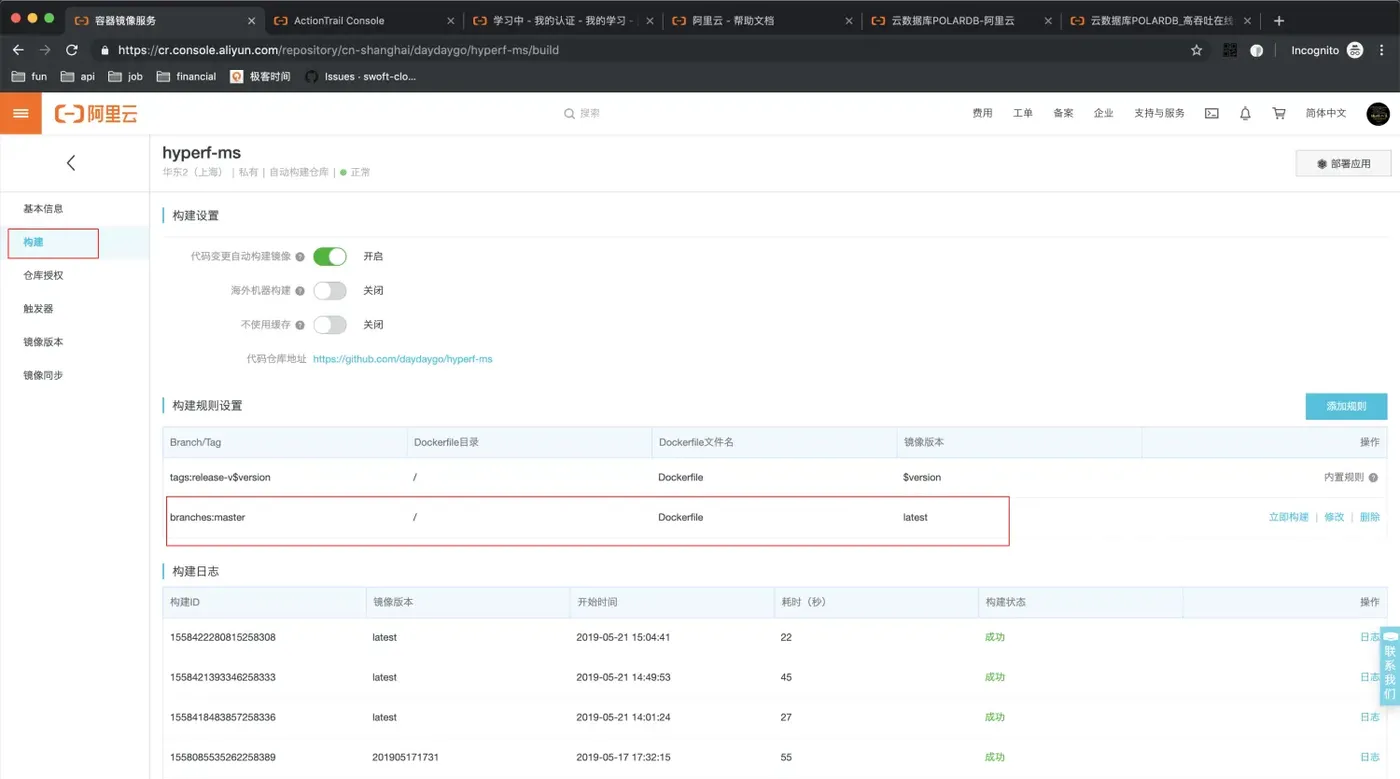Click the browser back arrow

click(x=18, y=50)
